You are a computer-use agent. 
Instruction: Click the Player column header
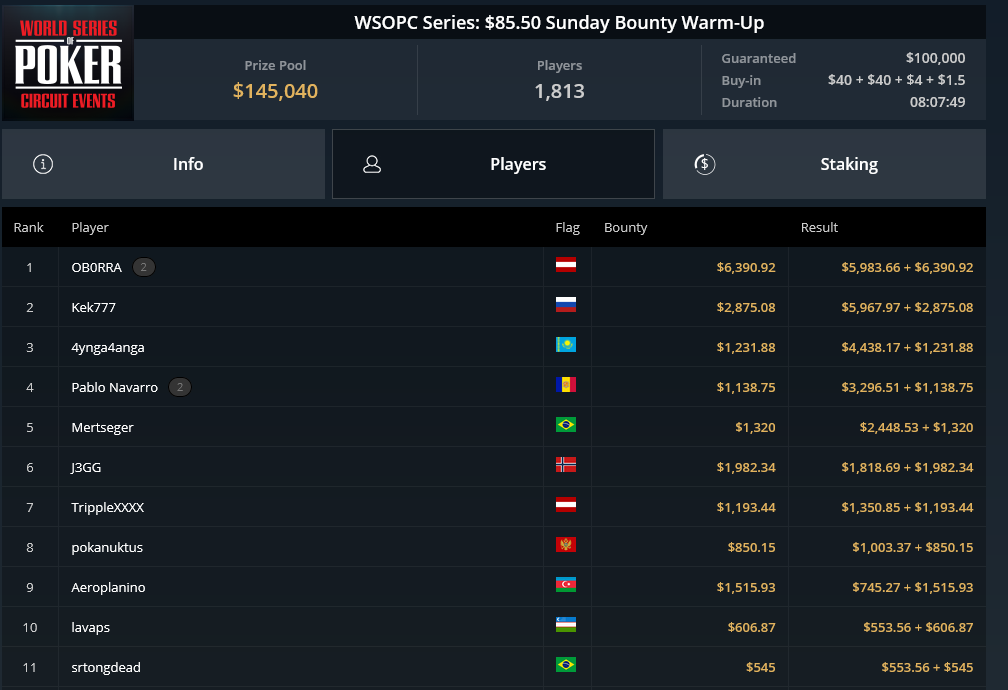tap(90, 228)
